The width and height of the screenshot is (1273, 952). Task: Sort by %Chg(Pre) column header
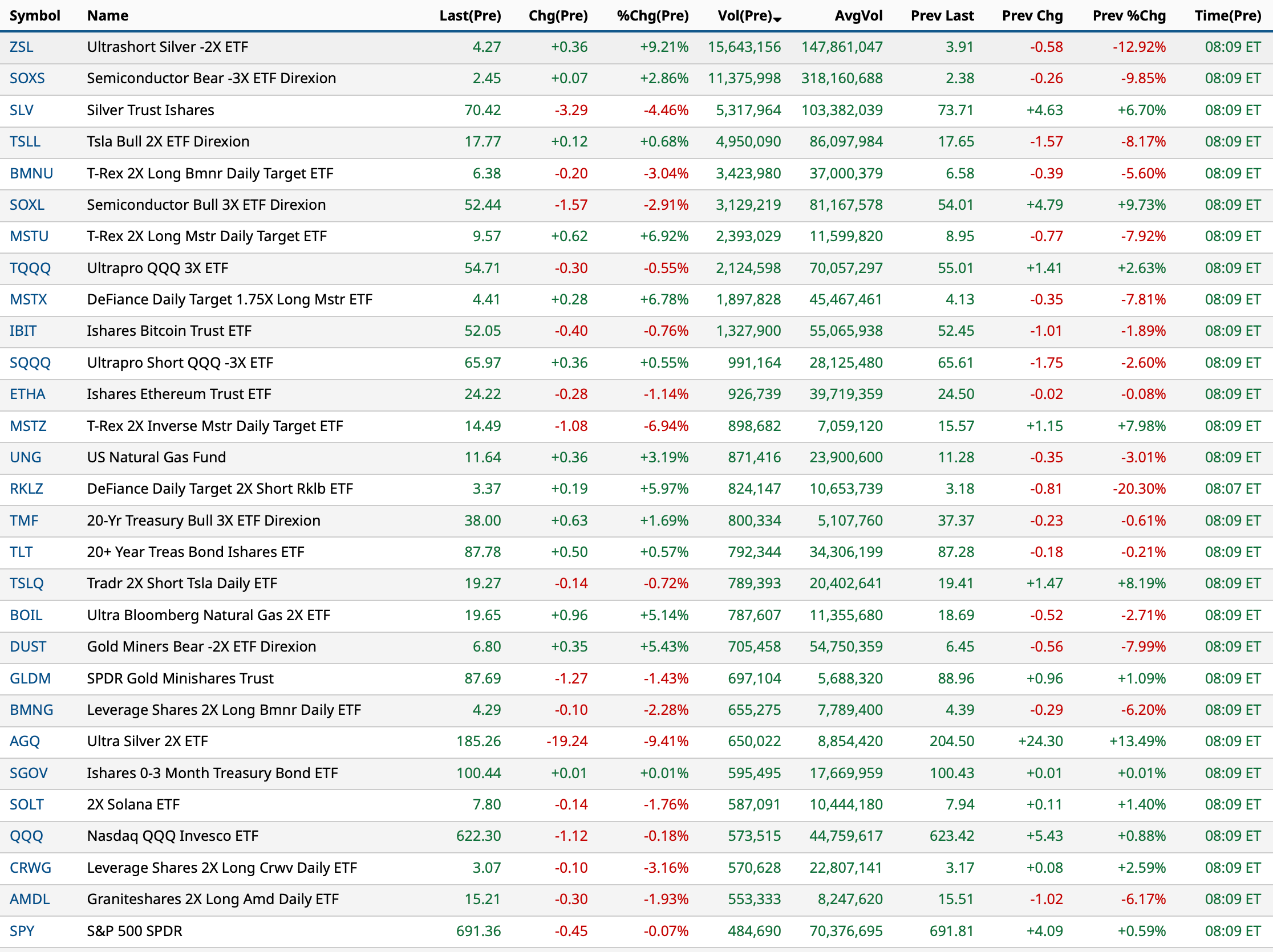pyautogui.click(x=652, y=15)
